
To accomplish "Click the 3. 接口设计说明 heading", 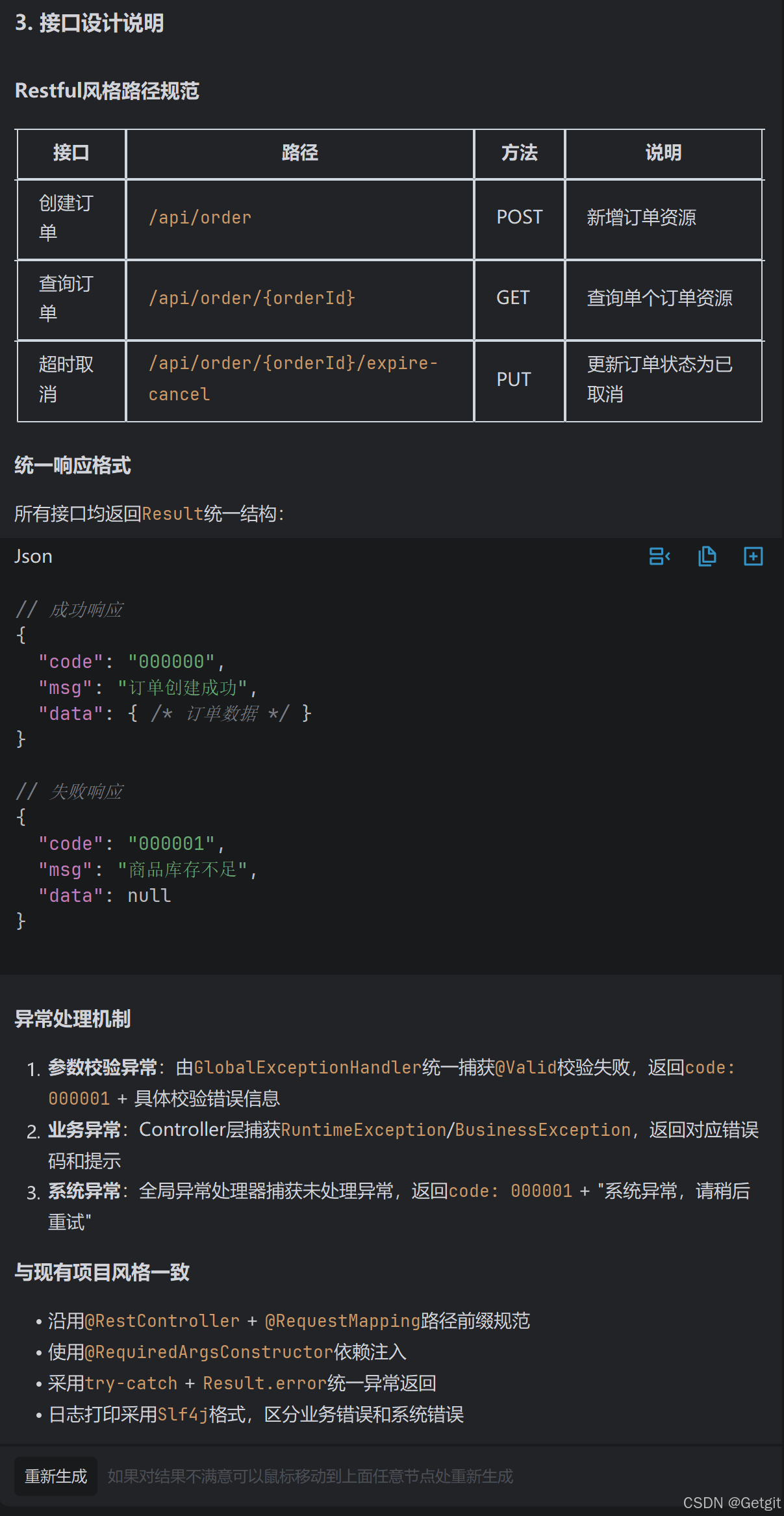I will [89, 23].
